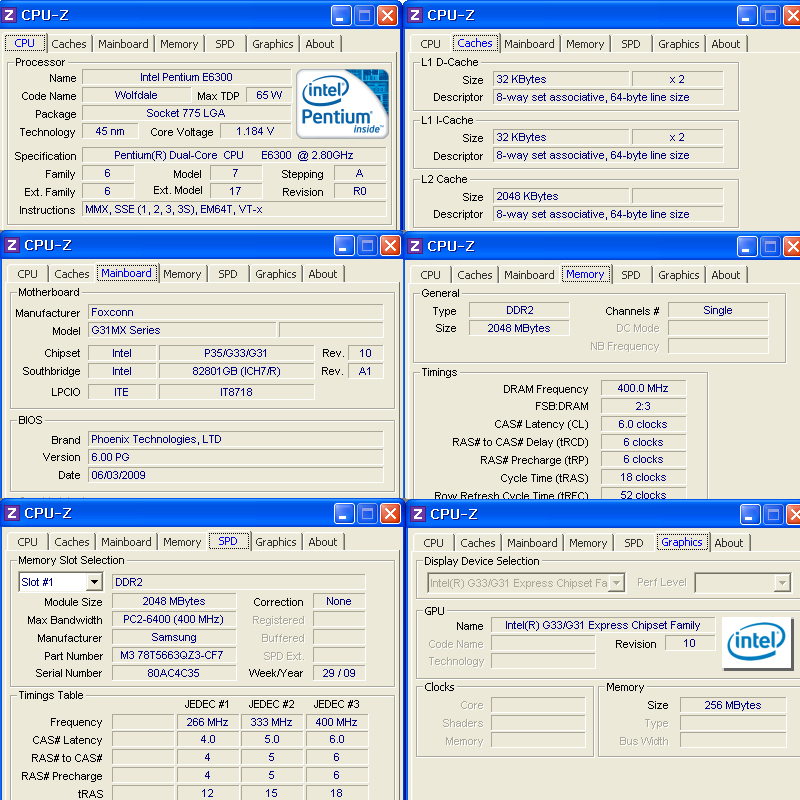The image size is (800, 800).
Task: Click the L1 I-Cache 'x 2' count field
Action: pyautogui.click(x=677, y=137)
